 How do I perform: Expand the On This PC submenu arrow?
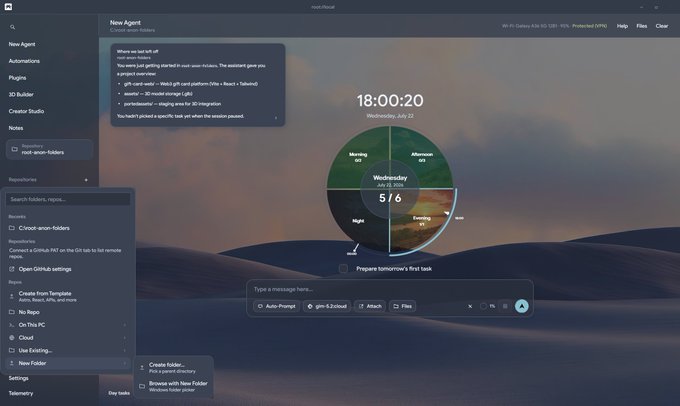125,325
